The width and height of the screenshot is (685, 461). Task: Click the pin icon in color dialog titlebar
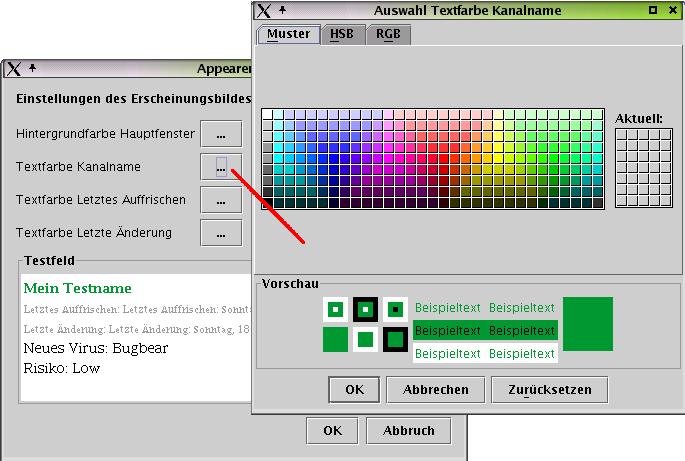[x=283, y=10]
